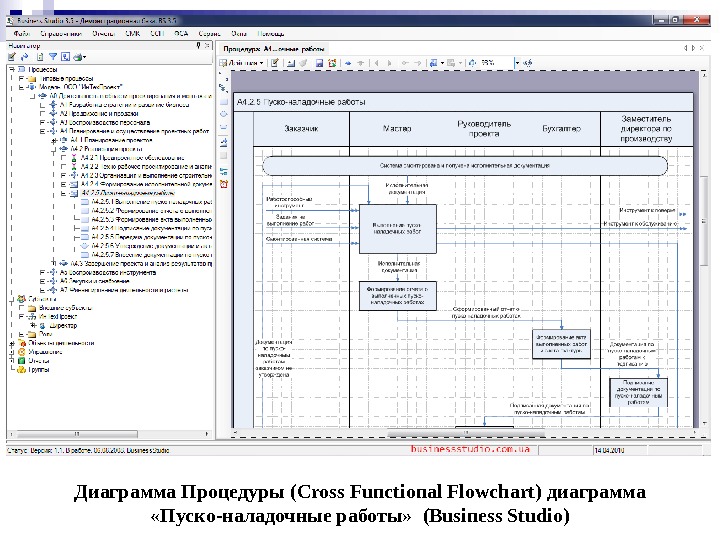Open the Отчеты menu
The width and height of the screenshot is (720, 540).
(x=103, y=34)
